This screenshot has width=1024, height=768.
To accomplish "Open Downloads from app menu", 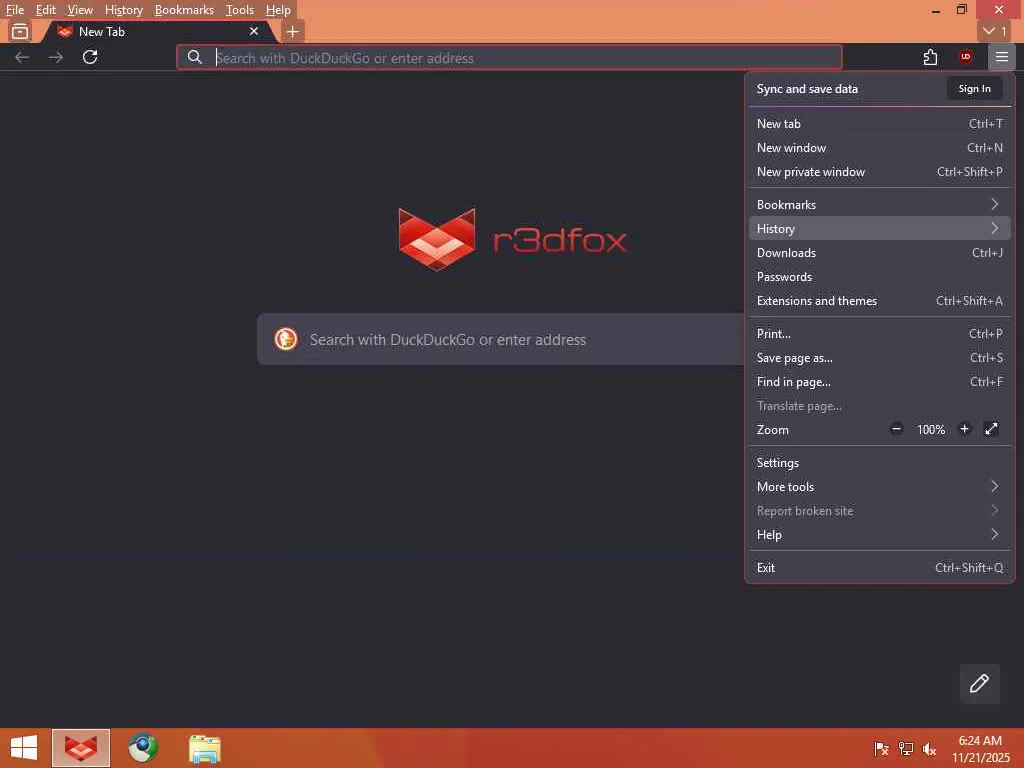I will point(879,253).
